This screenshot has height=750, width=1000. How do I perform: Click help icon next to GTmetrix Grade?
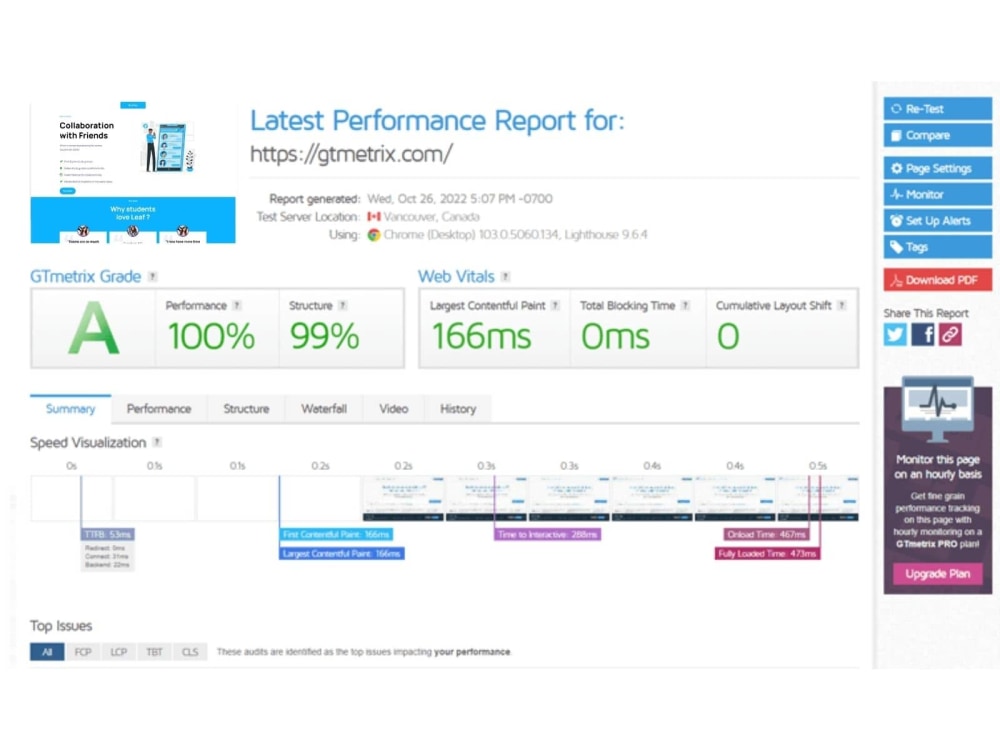click(x=152, y=276)
